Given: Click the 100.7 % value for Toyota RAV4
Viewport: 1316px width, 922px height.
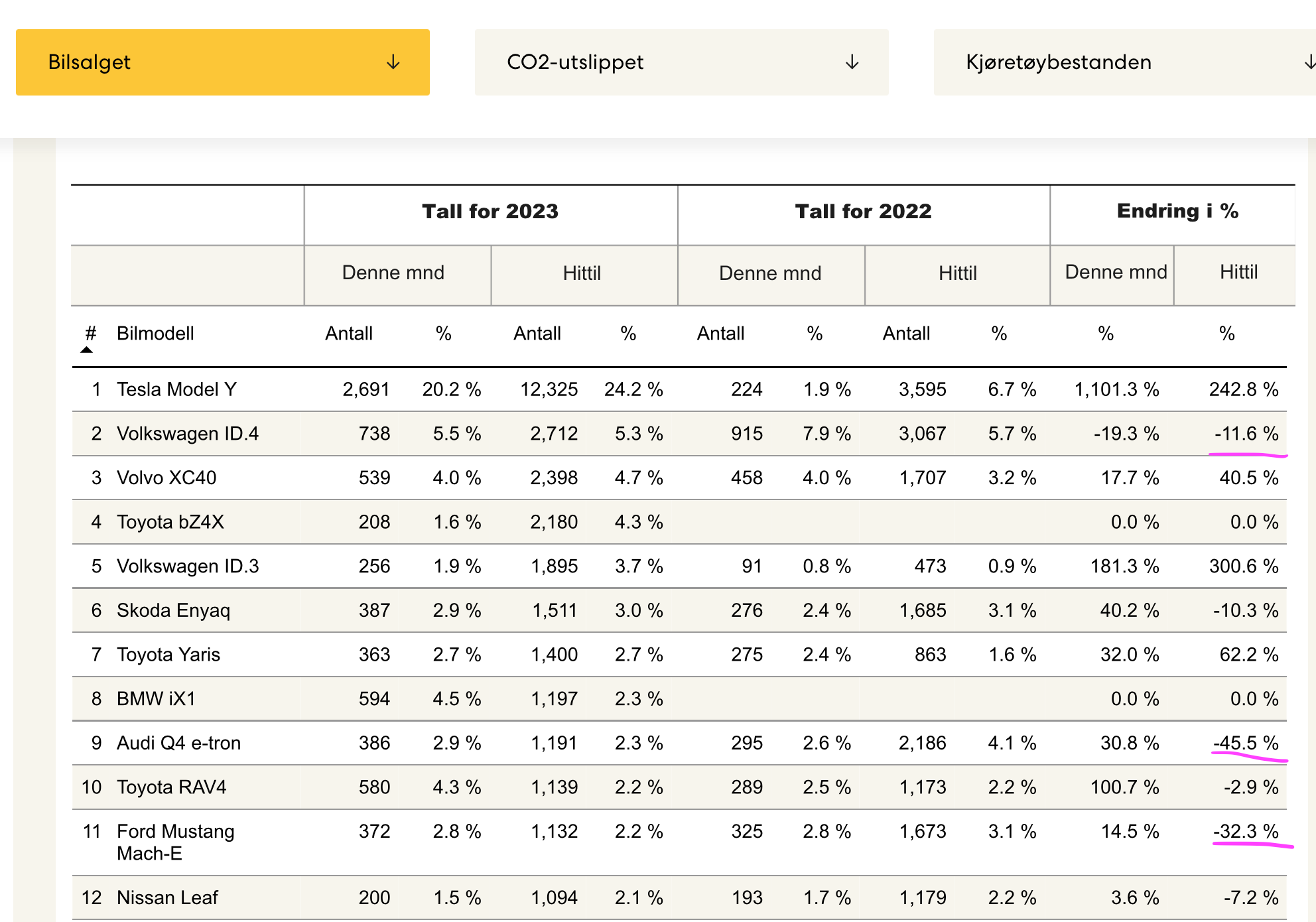Looking at the screenshot, I should tap(1125, 787).
